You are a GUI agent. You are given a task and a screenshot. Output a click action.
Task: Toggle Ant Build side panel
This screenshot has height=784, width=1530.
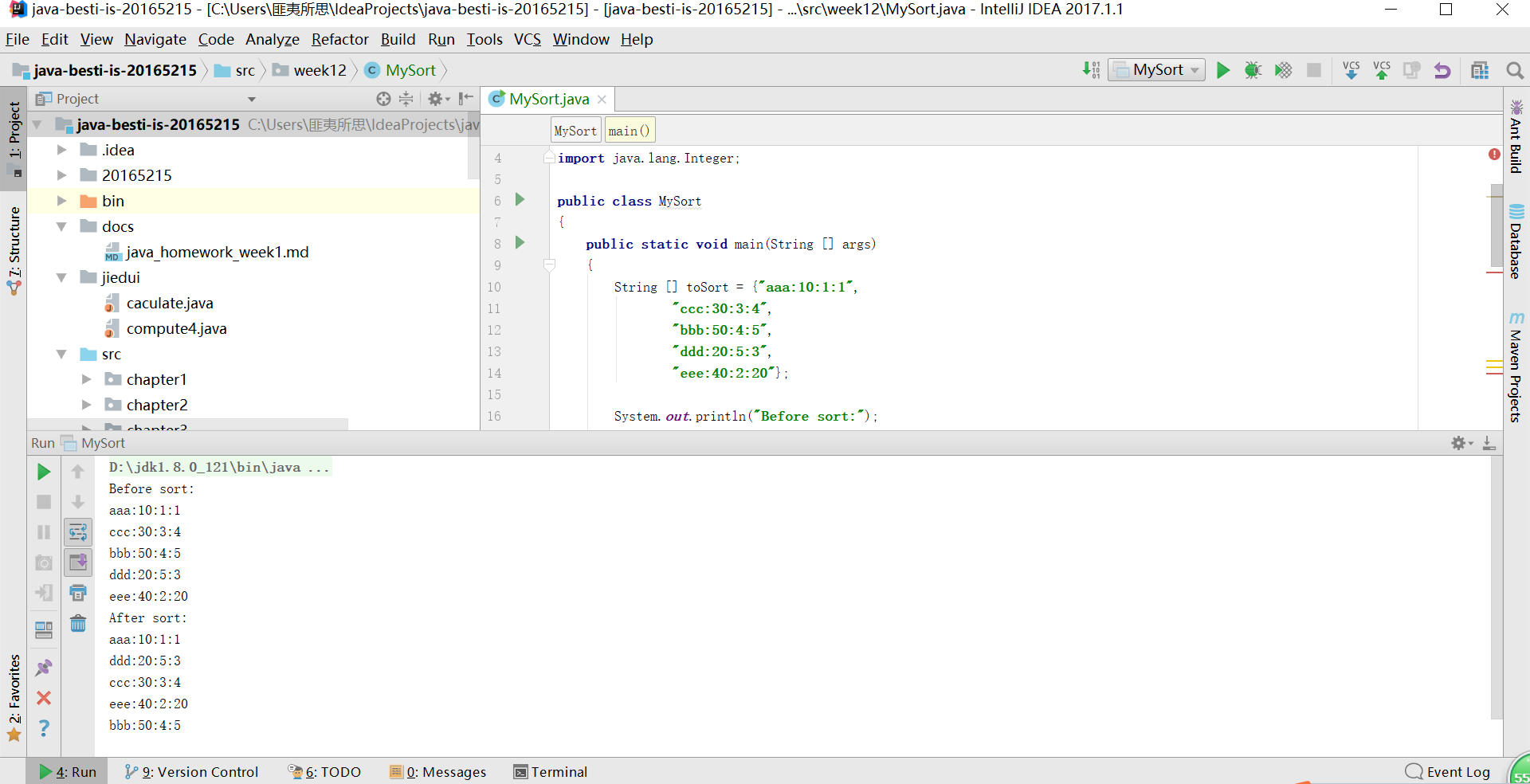pyautogui.click(x=1516, y=137)
